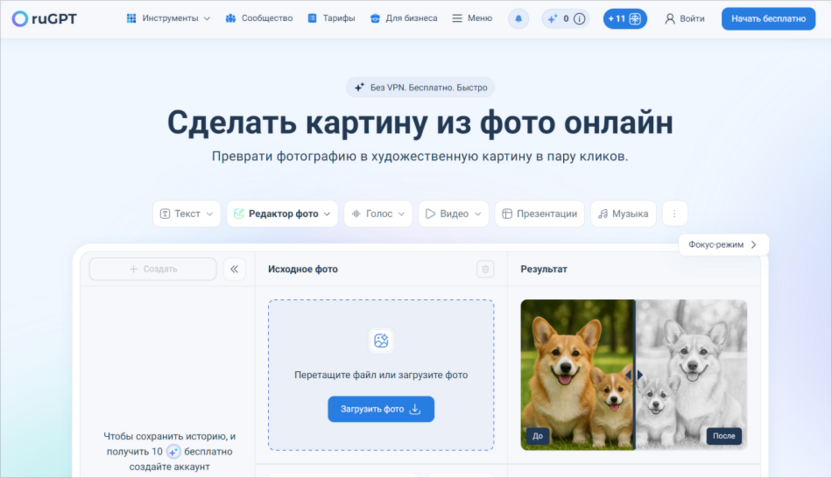Open Для бизнеса section
The height and width of the screenshot is (478, 832).
(404, 19)
